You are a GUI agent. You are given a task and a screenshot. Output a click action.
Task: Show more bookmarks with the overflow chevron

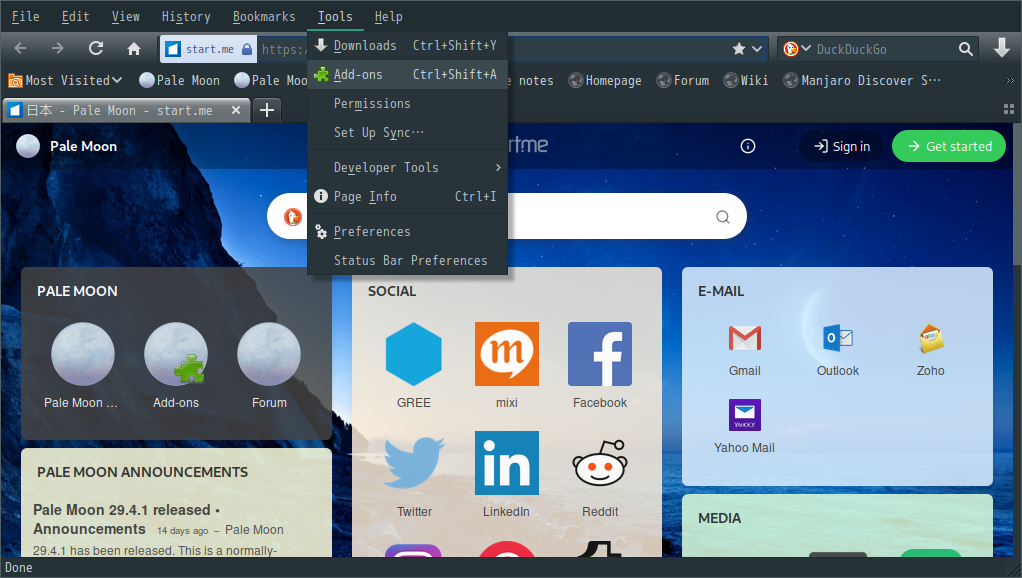click(1010, 81)
